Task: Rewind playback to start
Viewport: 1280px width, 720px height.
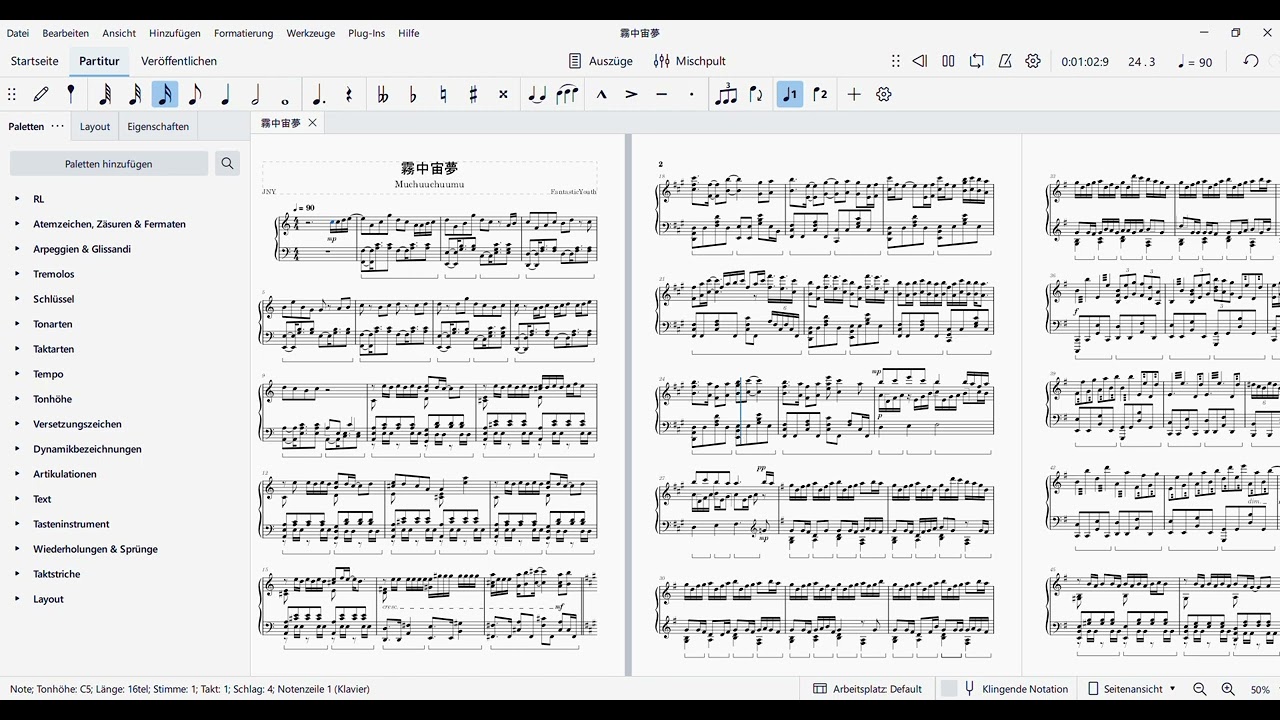Action: pos(920,61)
